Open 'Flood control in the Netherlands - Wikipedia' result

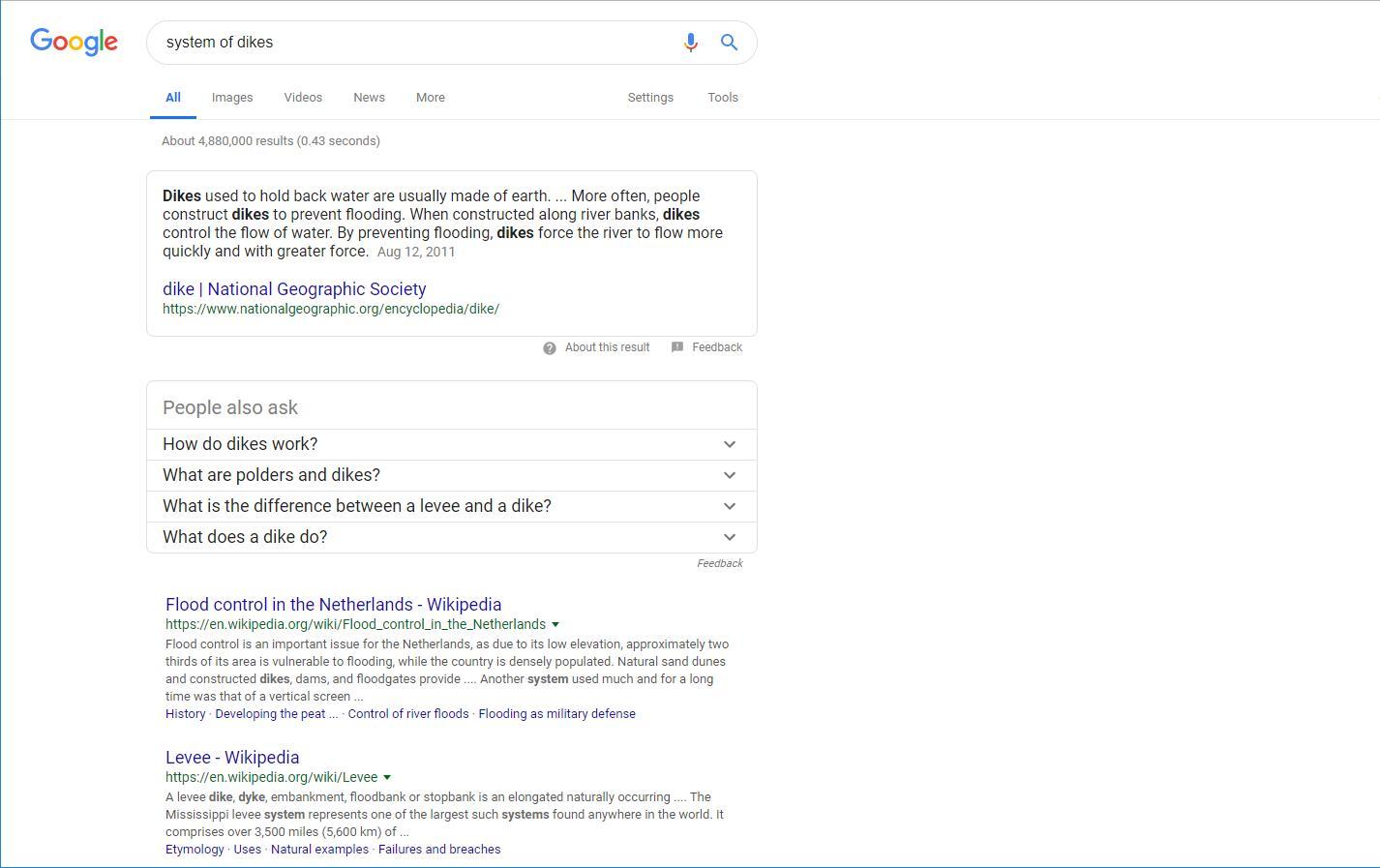click(x=334, y=605)
